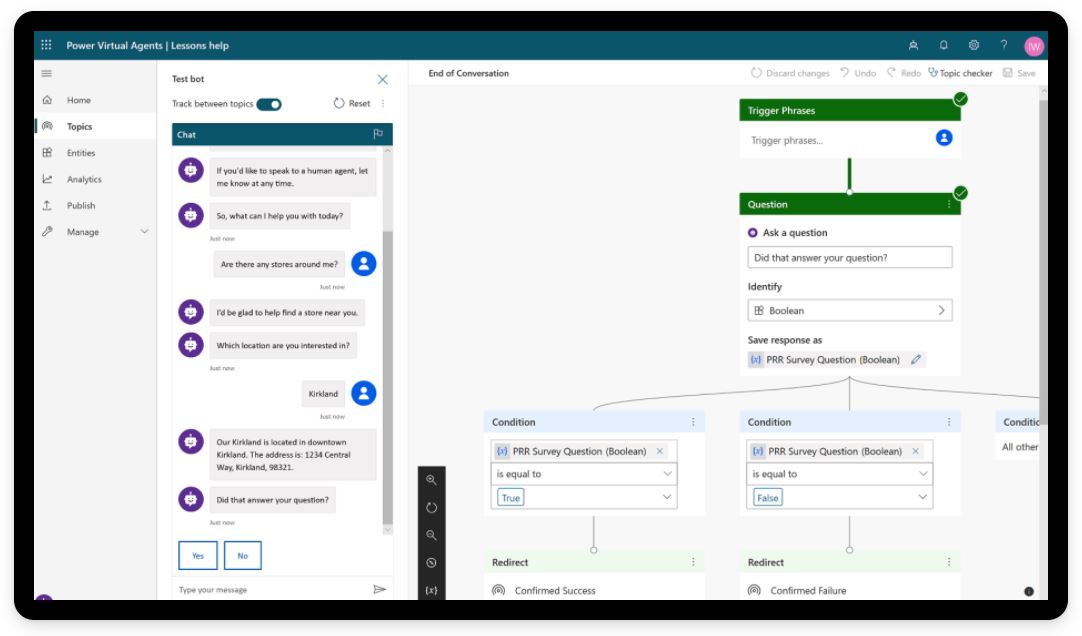Screen dimensions: 1082x636
Task: Remove variable from the True condition
Action: tap(660, 451)
